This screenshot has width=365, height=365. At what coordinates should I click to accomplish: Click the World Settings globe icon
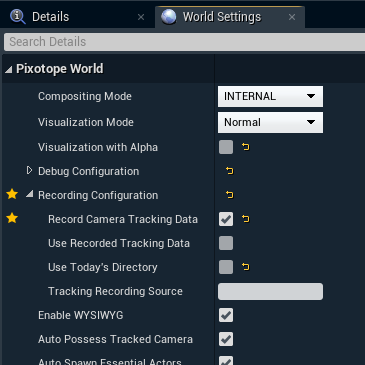click(x=169, y=17)
